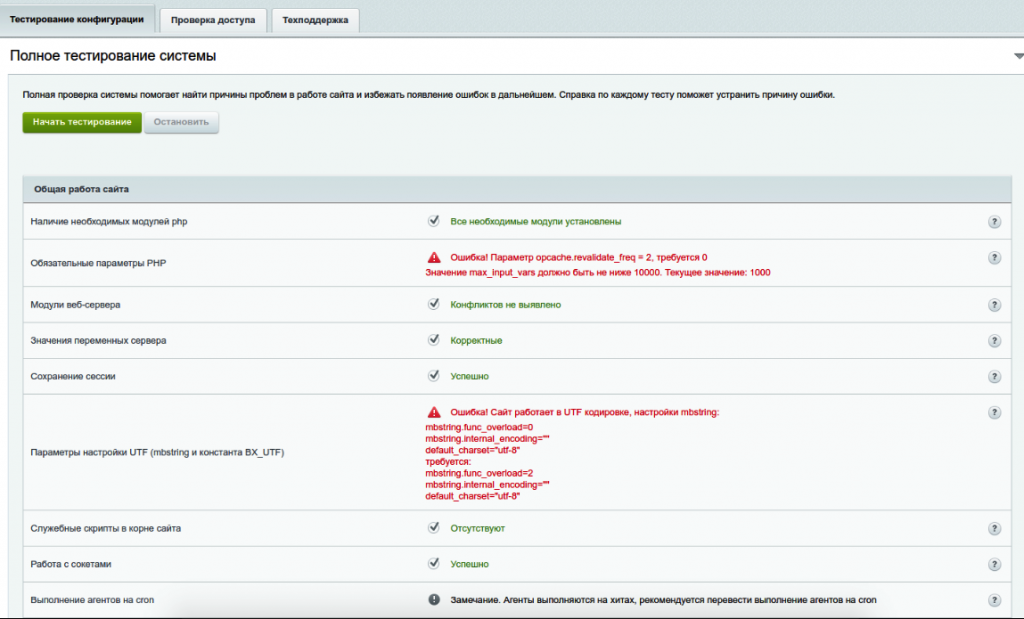Click help icon for web server modules
1024x619 pixels.
[x=994, y=305]
